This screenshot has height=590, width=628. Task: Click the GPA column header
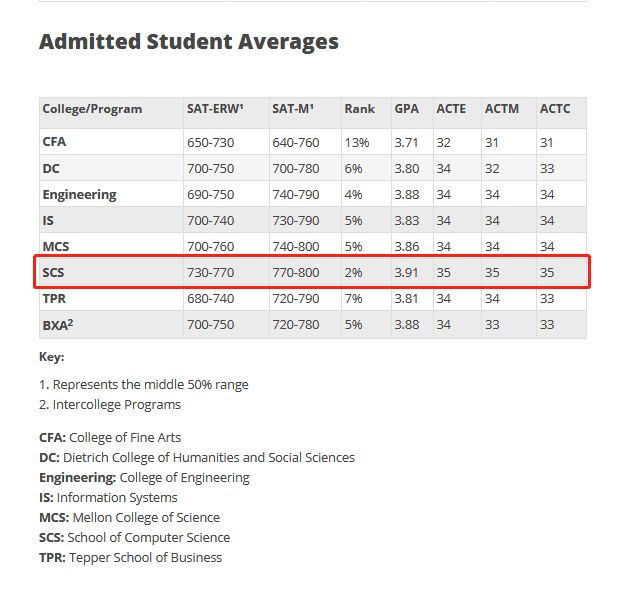tap(407, 109)
